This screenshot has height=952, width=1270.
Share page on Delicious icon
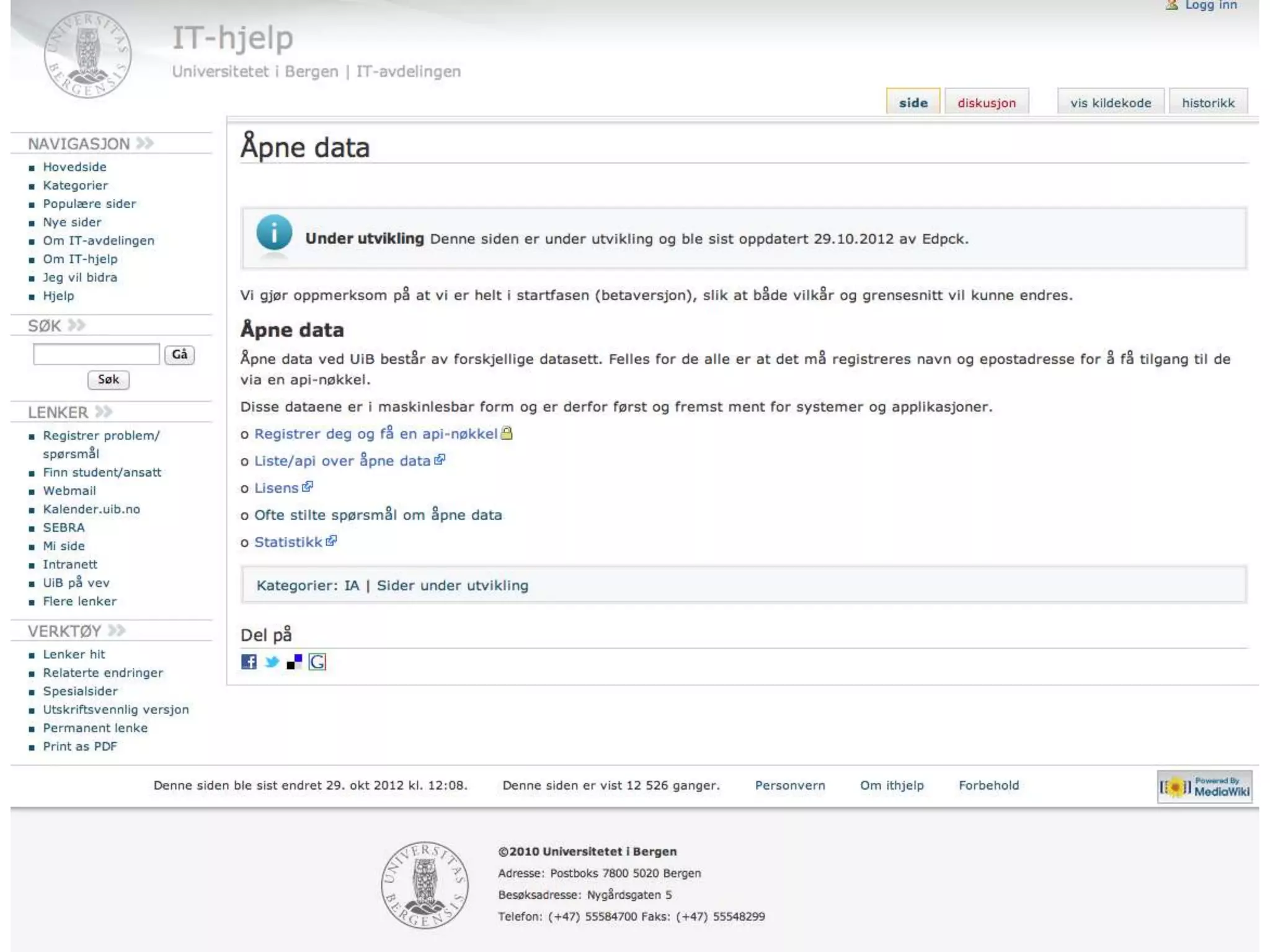pos(294,662)
